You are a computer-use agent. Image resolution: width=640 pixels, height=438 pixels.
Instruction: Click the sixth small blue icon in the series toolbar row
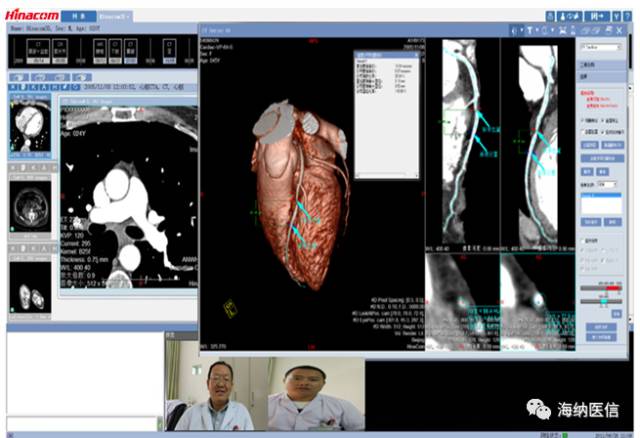pyautogui.click(x=65, y=87)
